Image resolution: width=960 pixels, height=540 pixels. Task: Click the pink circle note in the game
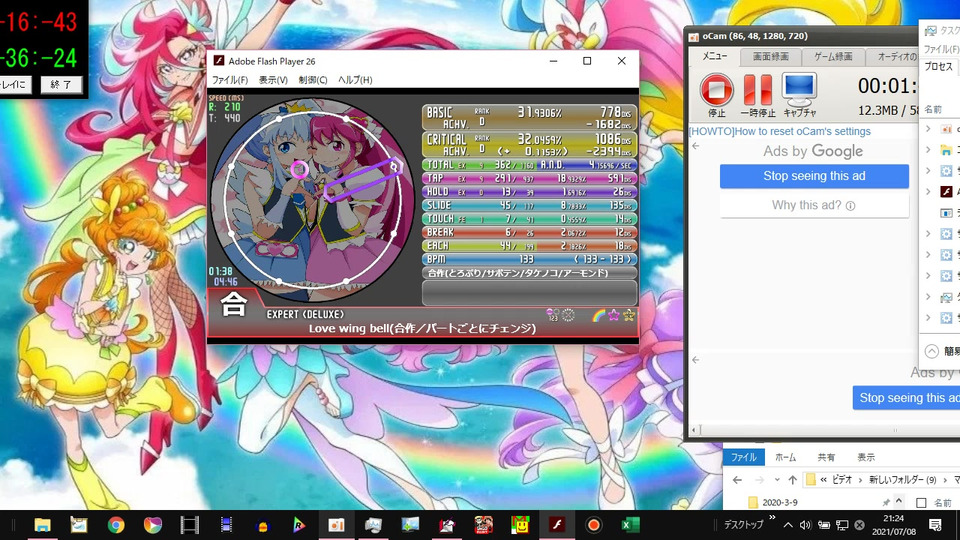coord(299,170)
